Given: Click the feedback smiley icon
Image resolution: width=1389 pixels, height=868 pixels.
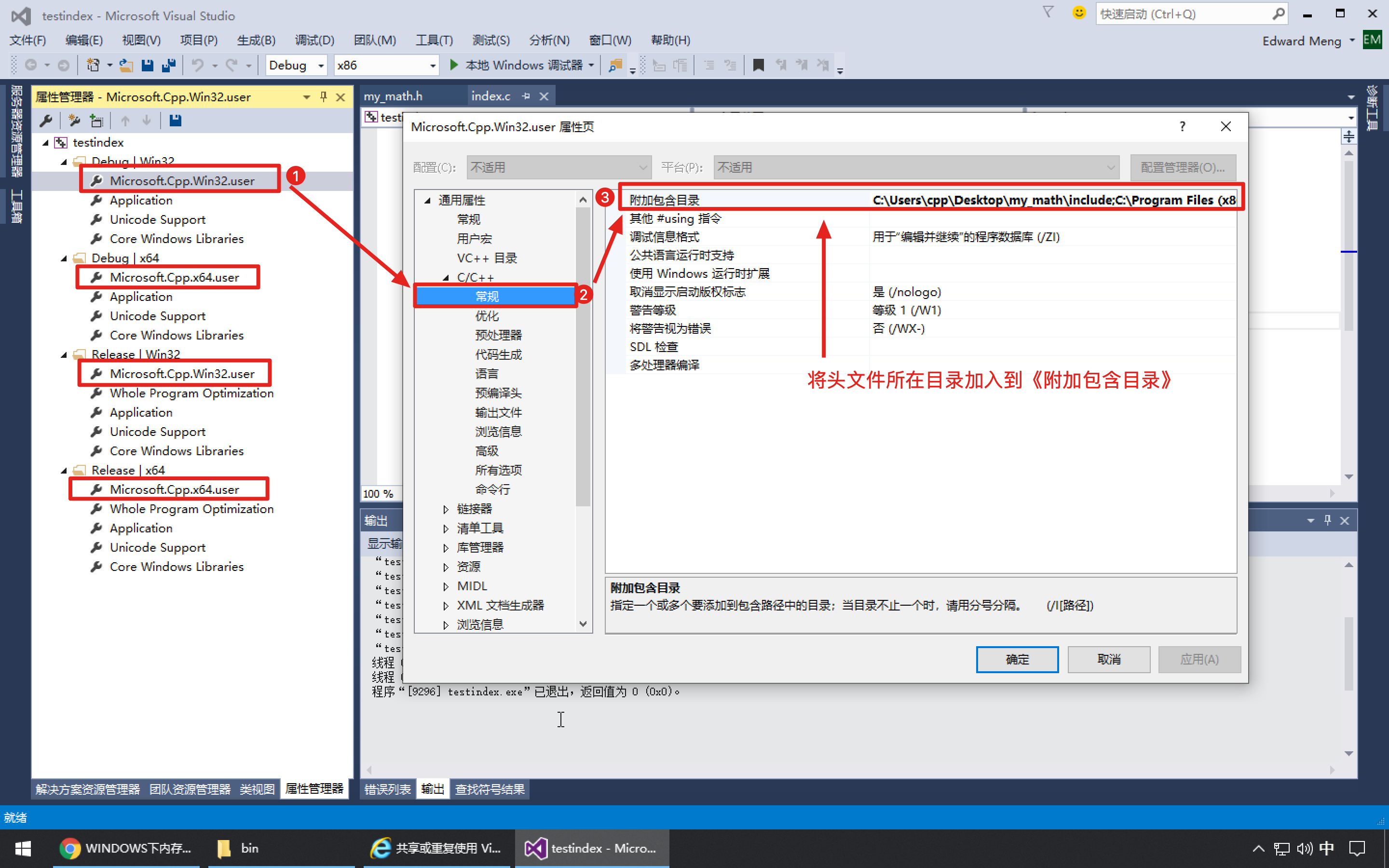Looking at the screenshot, I should point(1078,13).
